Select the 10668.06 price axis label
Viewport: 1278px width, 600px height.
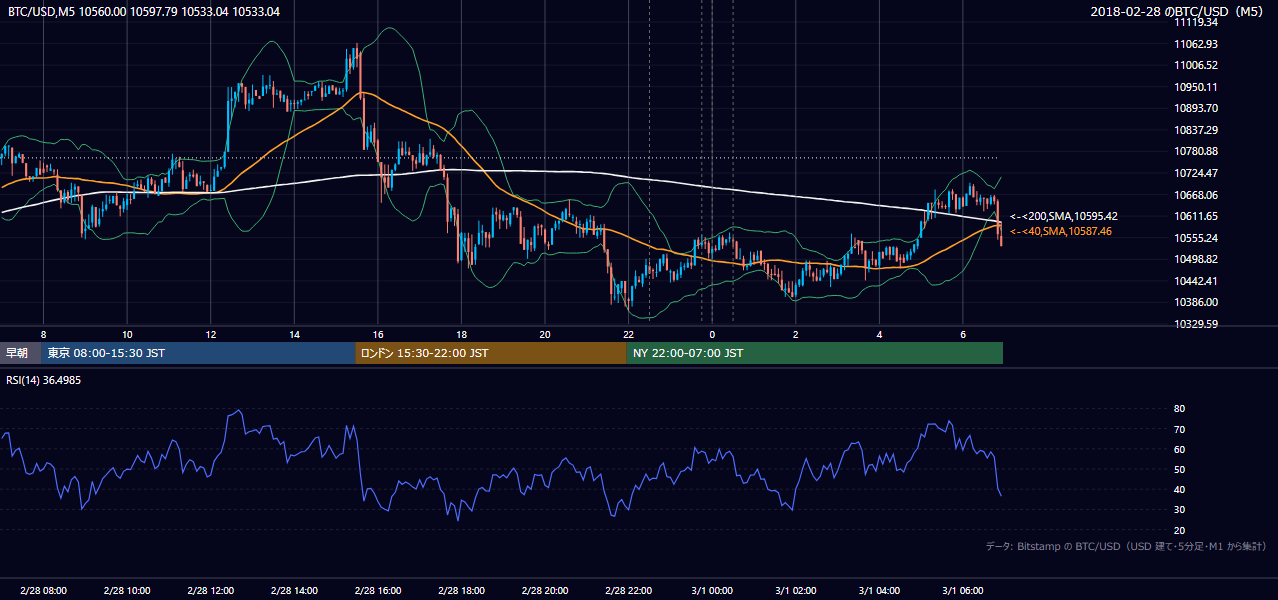point(1196,195)
